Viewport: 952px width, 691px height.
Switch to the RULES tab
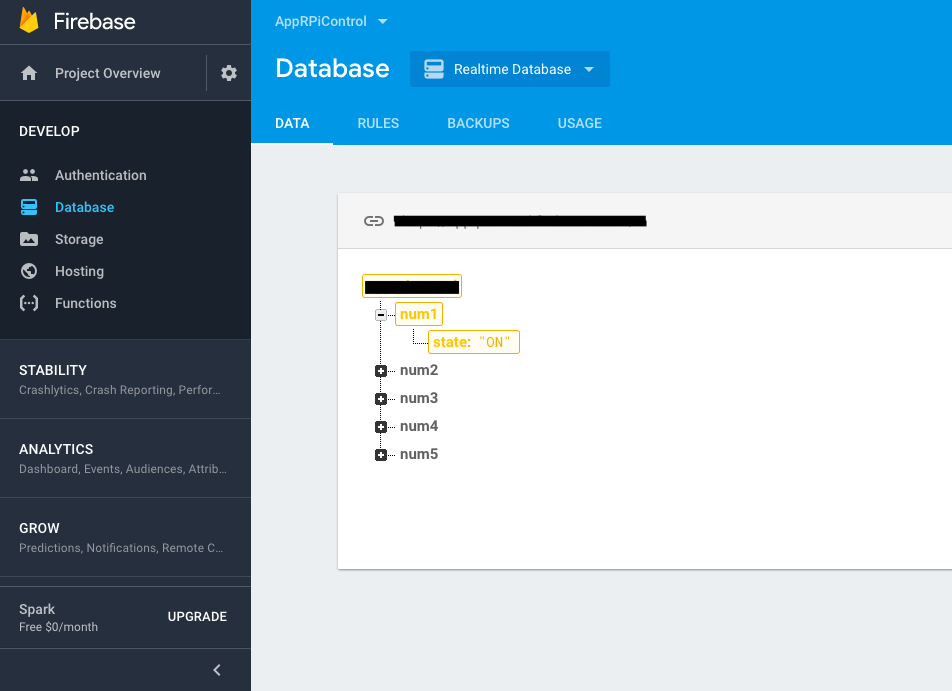[x=378, y=123]
